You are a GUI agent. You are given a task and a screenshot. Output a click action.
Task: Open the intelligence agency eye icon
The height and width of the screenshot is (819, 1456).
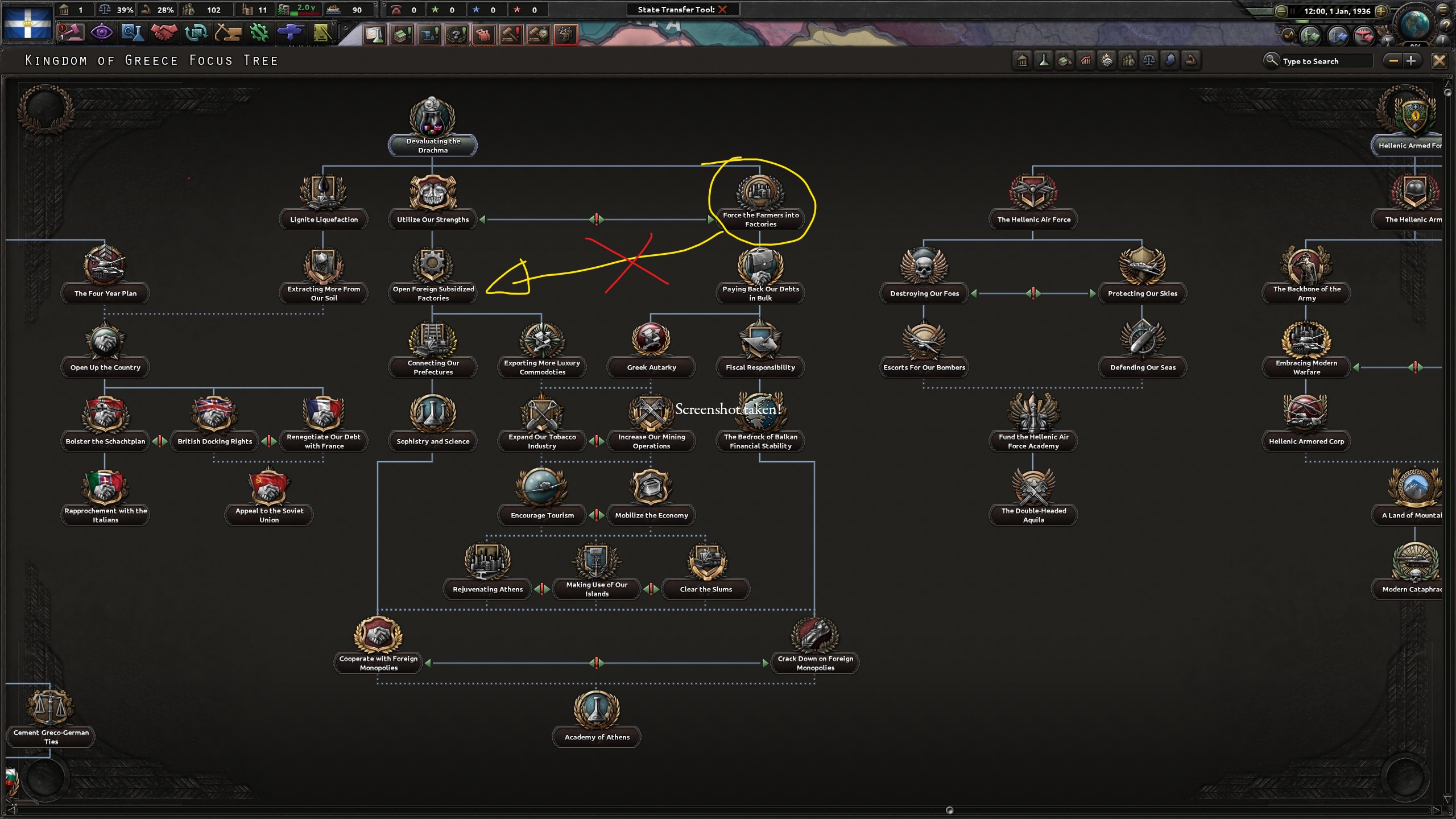pyautogui.click(x=101, y=33)
